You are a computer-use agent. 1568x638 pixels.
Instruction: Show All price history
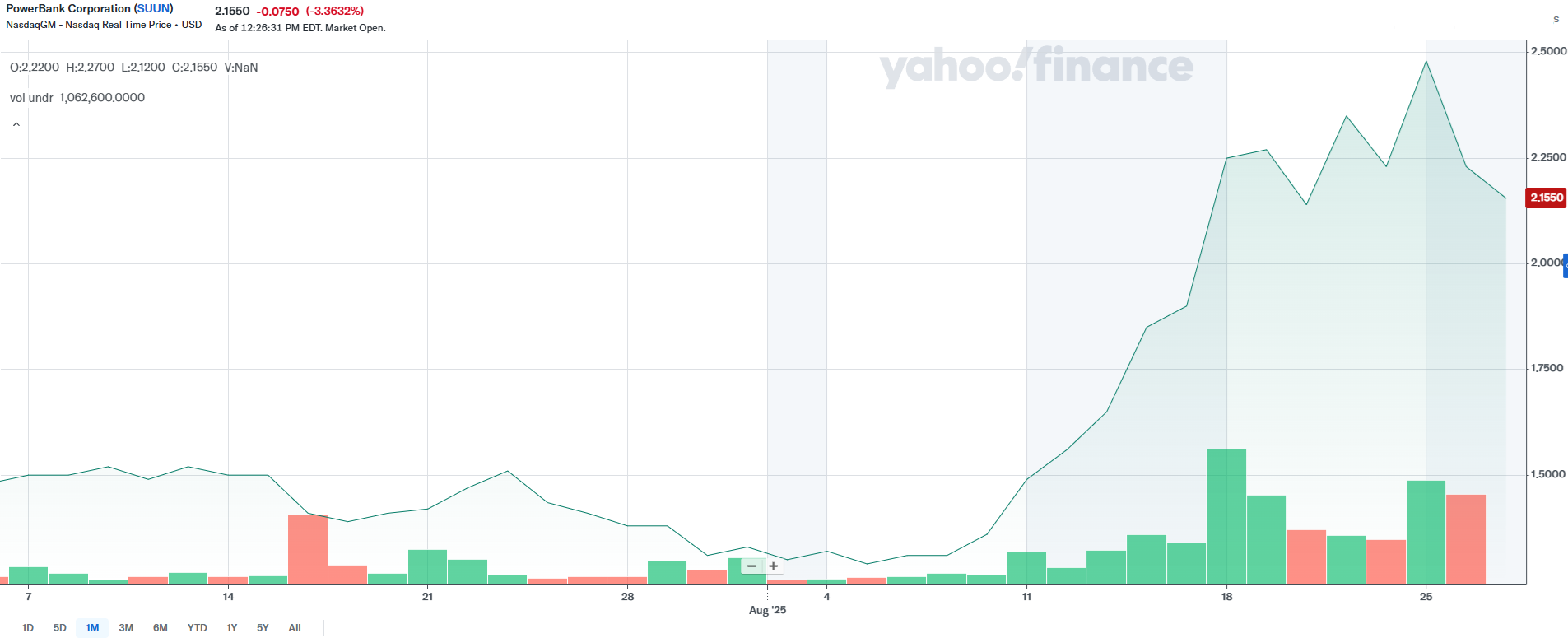point(295,628)
